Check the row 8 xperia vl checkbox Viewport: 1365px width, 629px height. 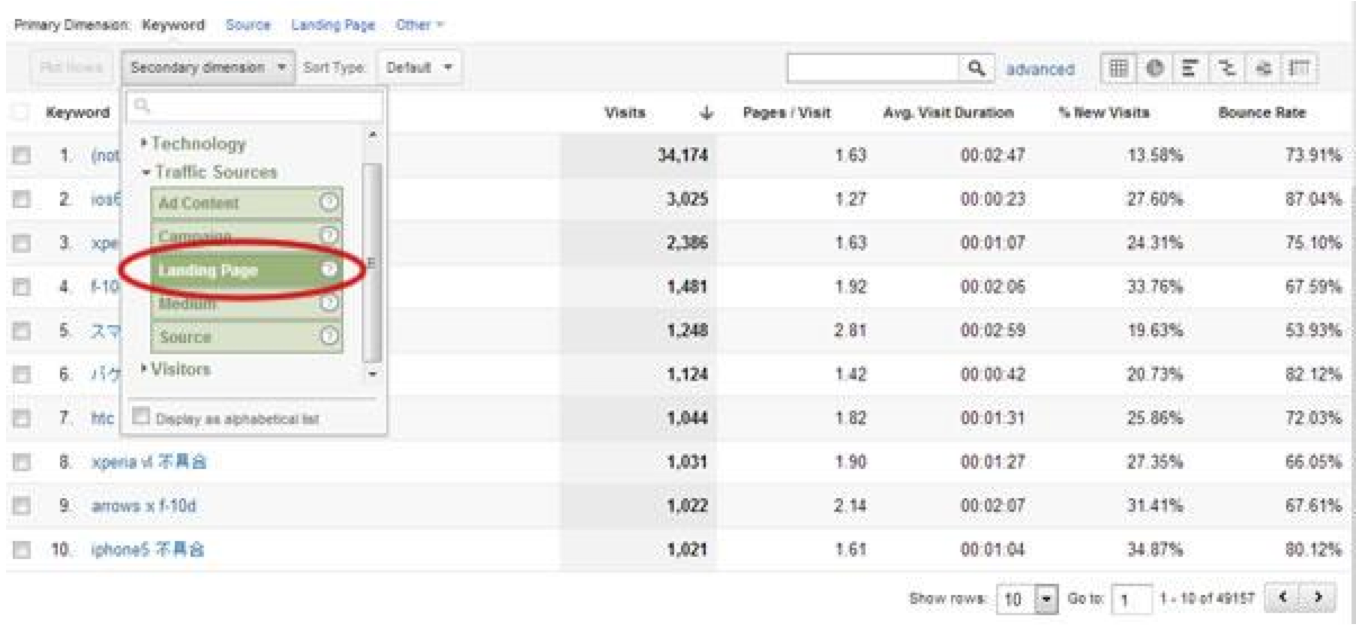(22, 462)
